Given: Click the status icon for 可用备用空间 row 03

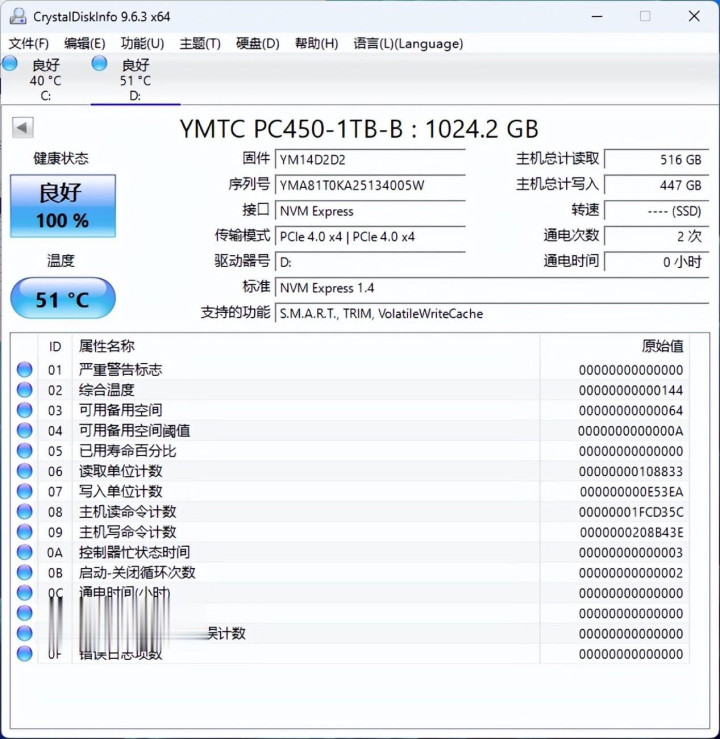Looking at the screenshot, I should coord(25,410).
